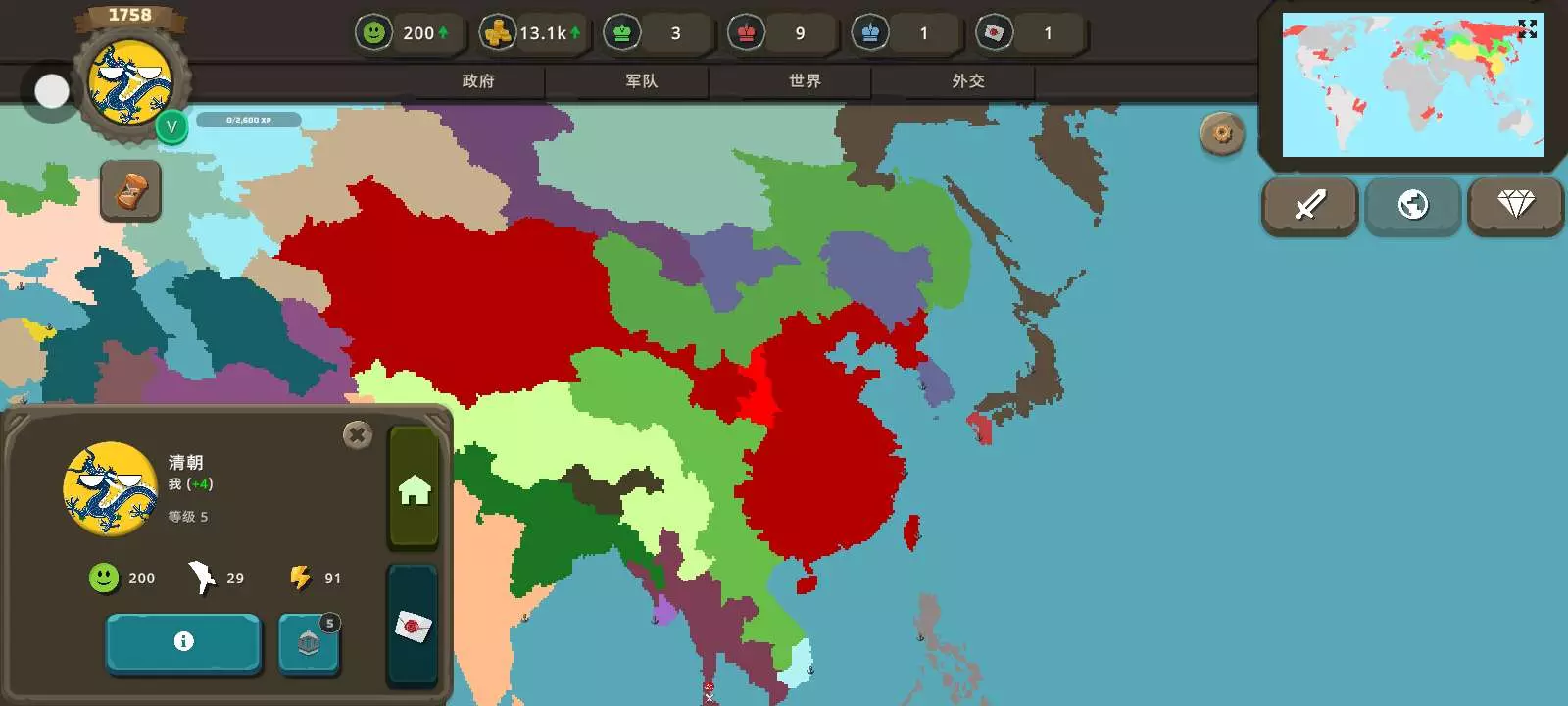Tap the 等级 5 level text

tap(187, 516)
